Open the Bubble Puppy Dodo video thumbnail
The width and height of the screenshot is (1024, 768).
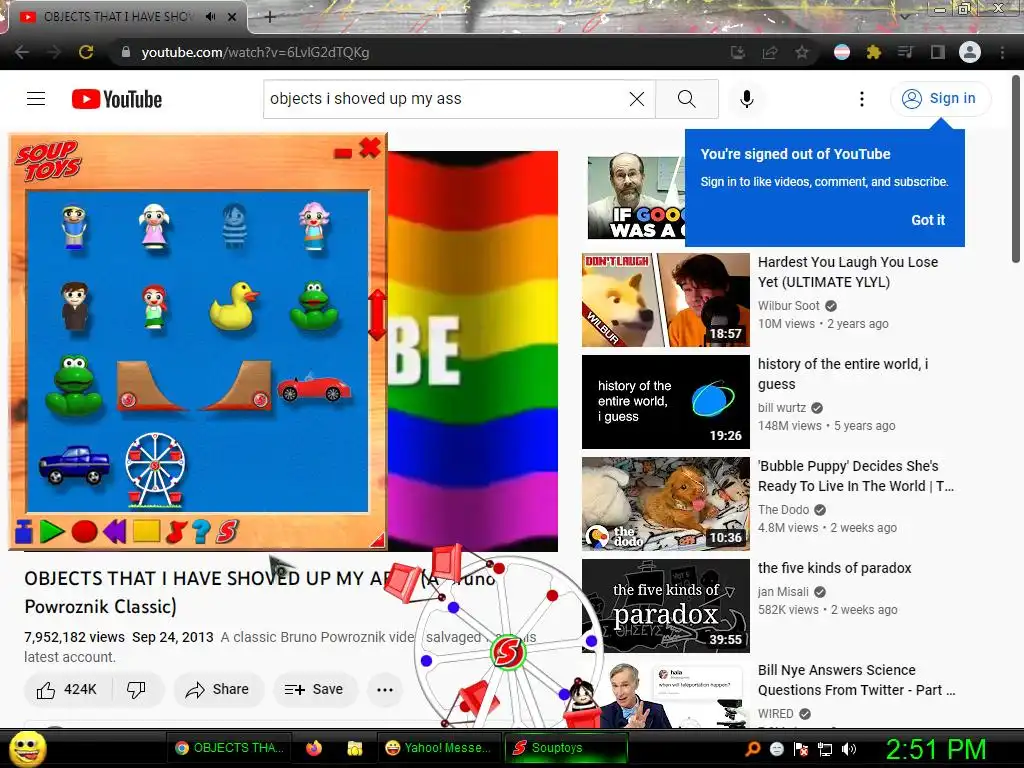point(665,504)
